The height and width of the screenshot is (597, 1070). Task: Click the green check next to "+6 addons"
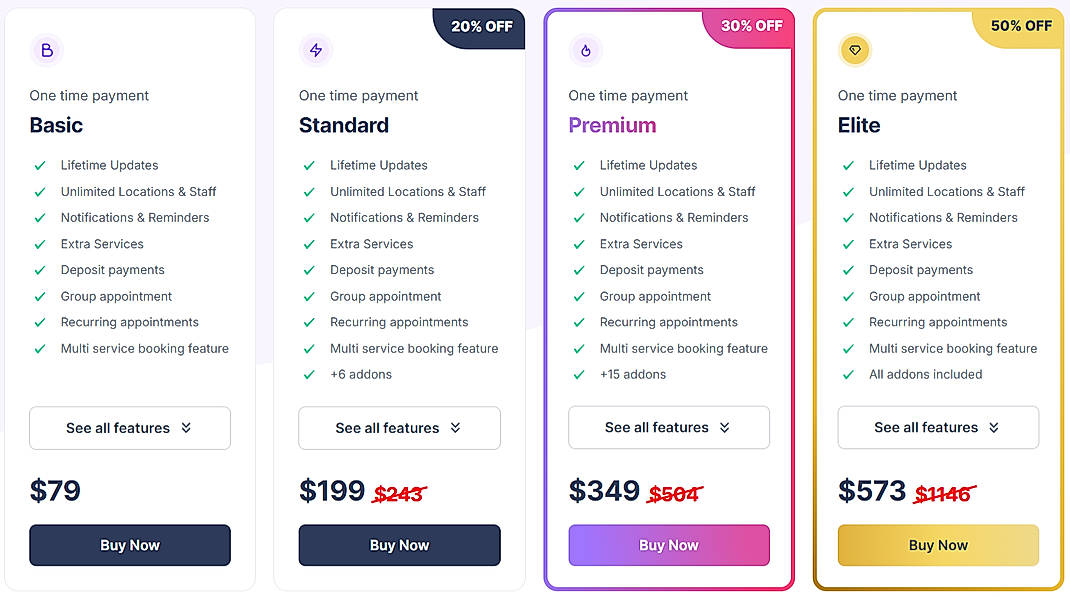(x=309, y=374)
